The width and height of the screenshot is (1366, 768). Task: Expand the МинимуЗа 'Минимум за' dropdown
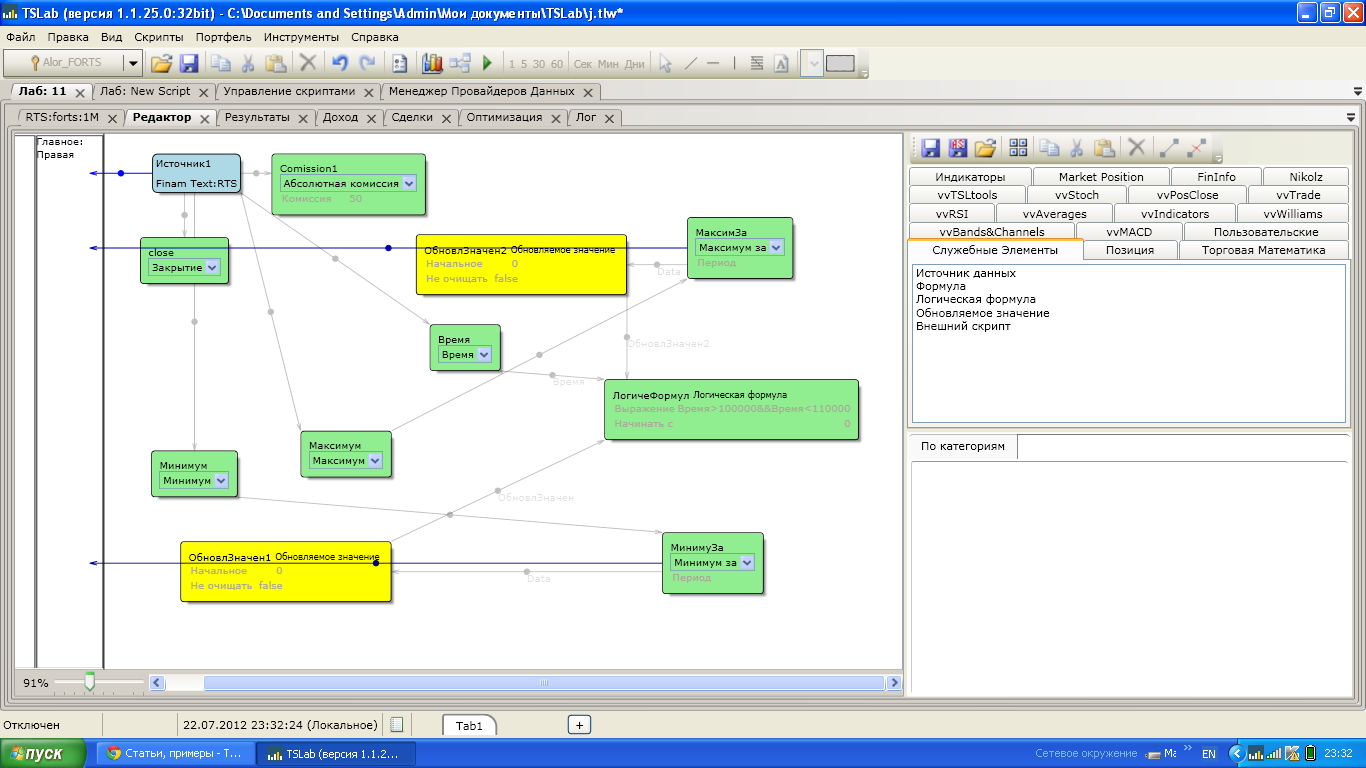(746, 562)
